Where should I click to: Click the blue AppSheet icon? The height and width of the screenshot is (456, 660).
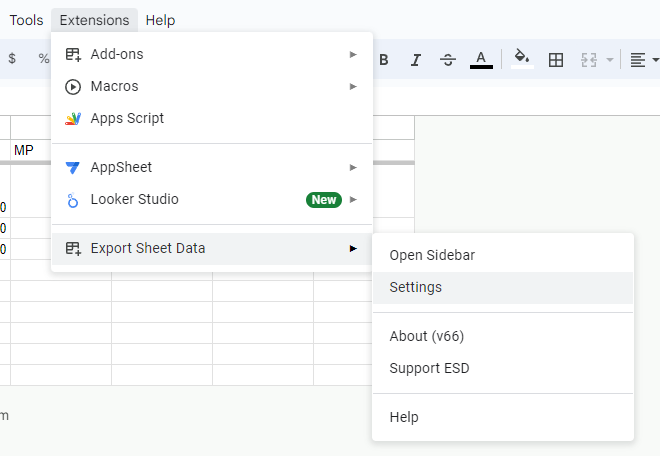(72, 168)
